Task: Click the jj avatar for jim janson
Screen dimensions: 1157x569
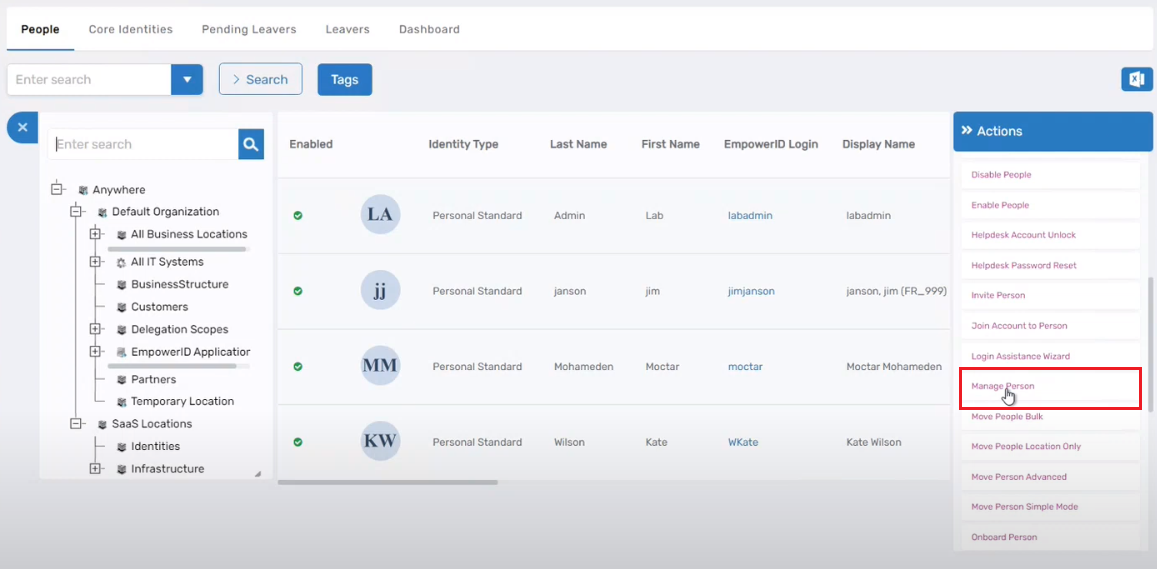Action: (x=380, y=290)
